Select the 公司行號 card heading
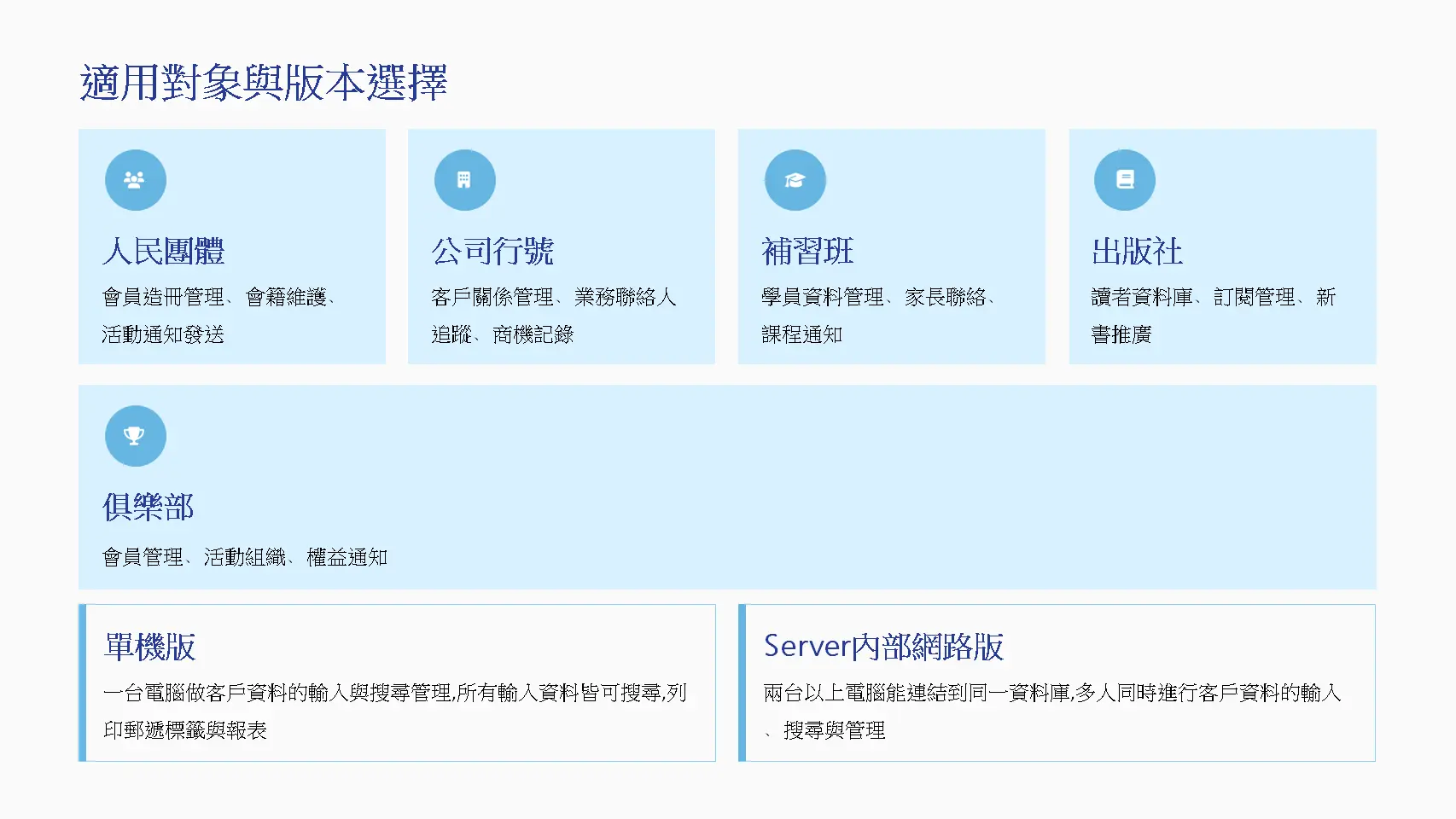This screenshot has width=1456, height=819. [492, 252]
